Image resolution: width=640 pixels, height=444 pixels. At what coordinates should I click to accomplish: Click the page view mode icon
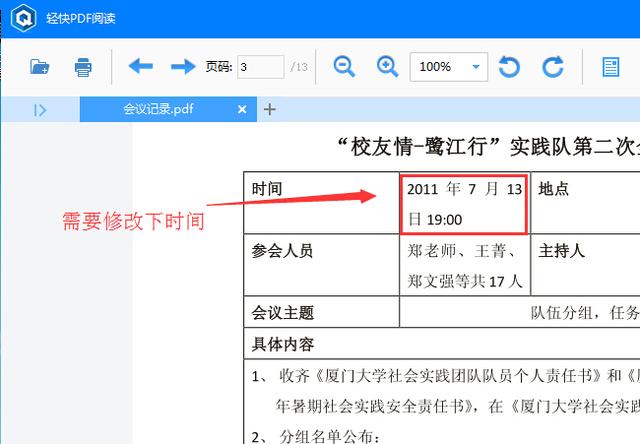click(x=611, y=67)
